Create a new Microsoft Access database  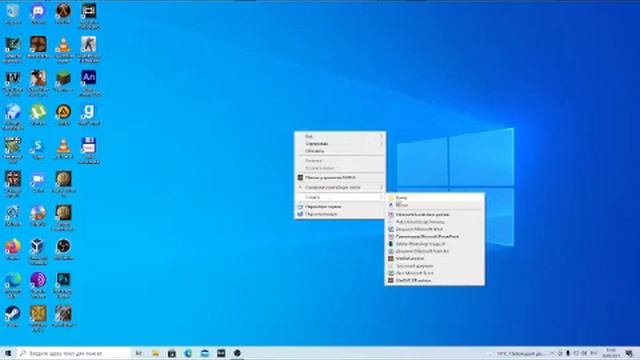435,214
